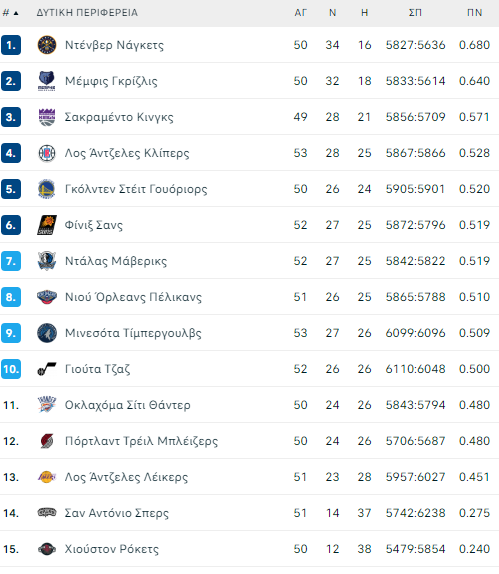499x574 pixels.
Task: Select the ΑΓ games column header
Action: (x=300, y=13)
